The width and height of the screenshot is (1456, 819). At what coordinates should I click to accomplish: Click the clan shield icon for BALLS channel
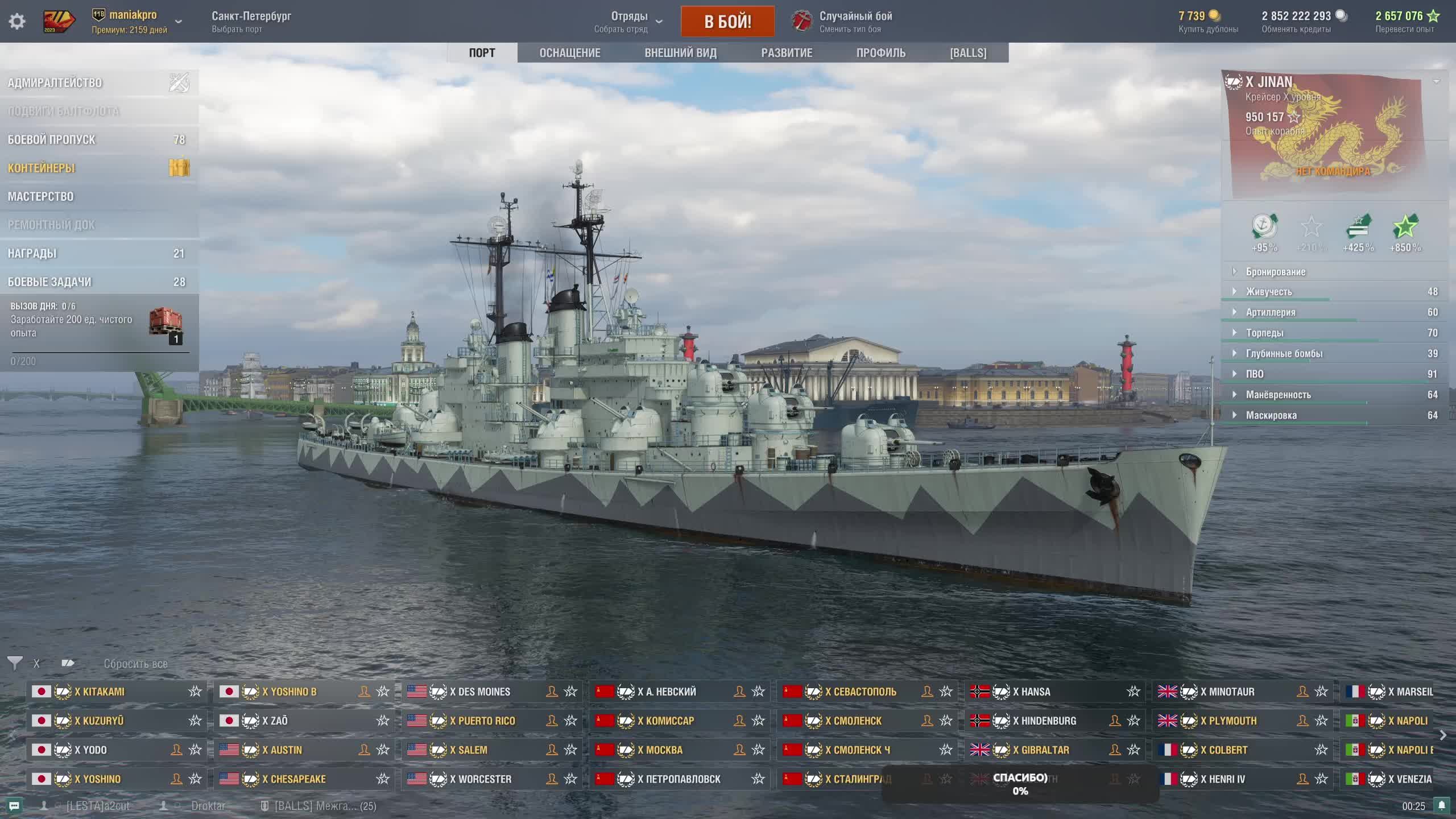(264, 806)
